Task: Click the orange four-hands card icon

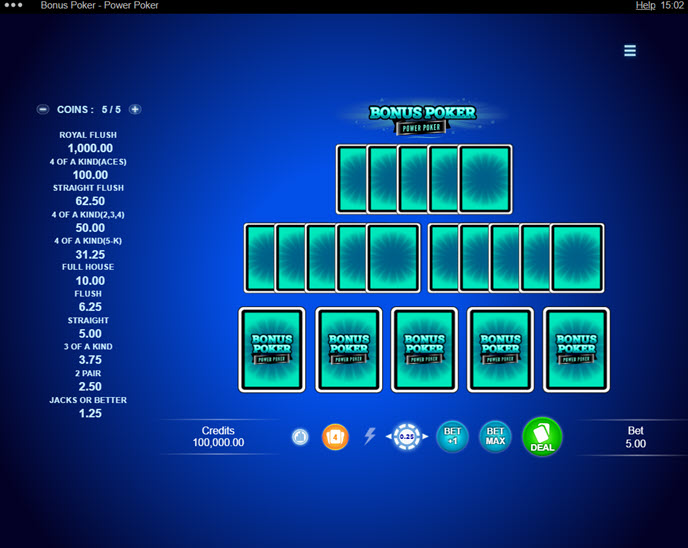Action: 335,437
